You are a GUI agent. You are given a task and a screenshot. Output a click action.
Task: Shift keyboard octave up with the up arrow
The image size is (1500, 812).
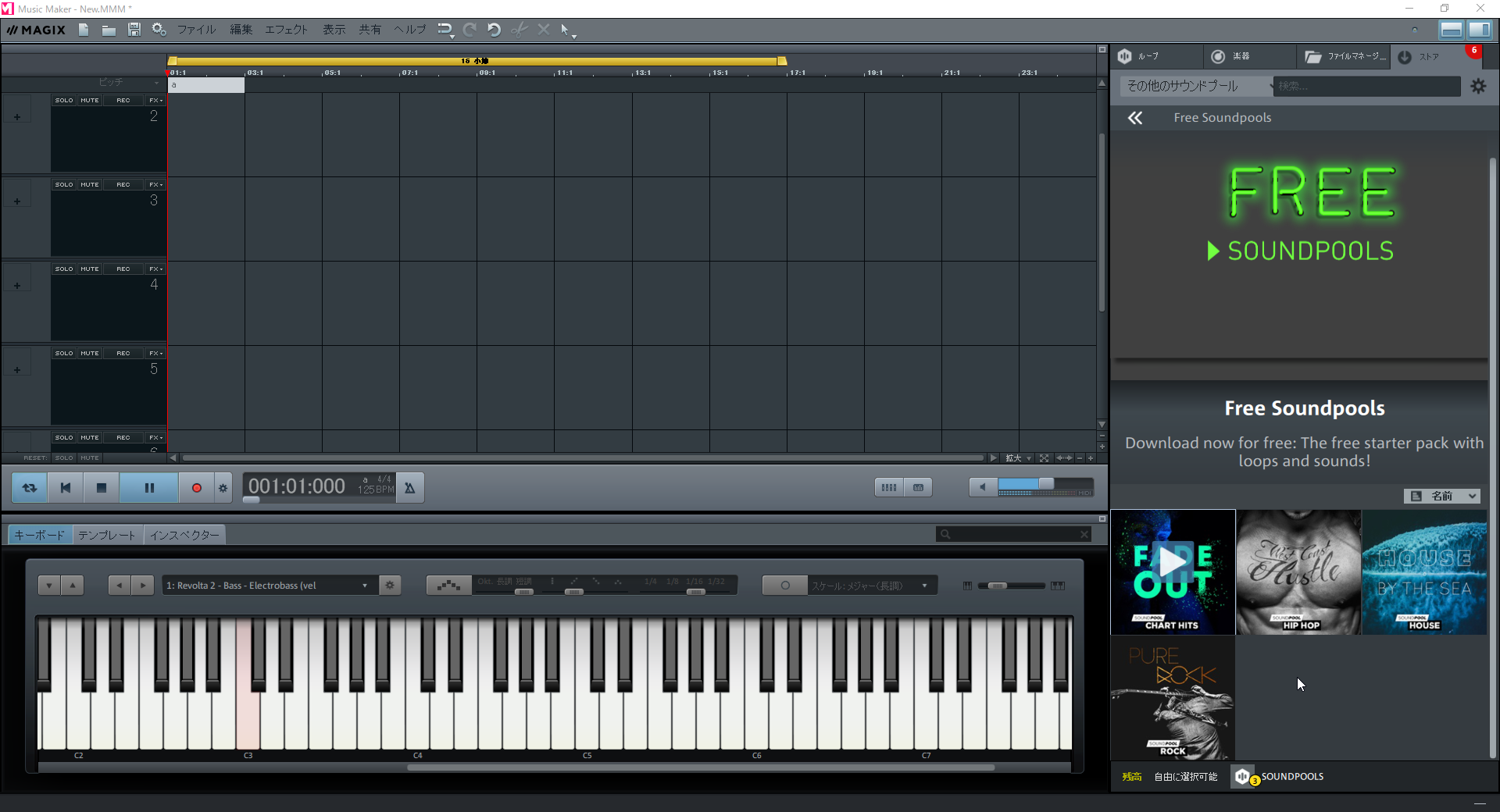(72, 586)
